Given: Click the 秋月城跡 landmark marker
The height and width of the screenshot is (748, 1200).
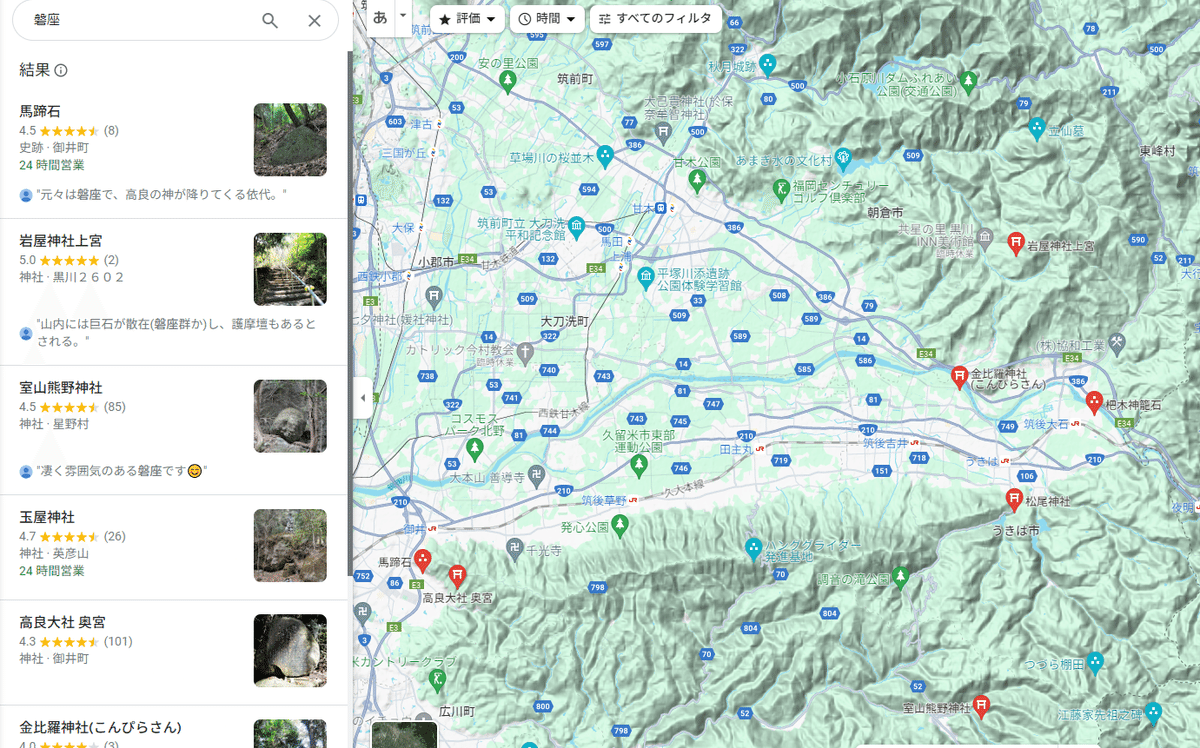Looking at the screenshot, I should pos(768,66).
